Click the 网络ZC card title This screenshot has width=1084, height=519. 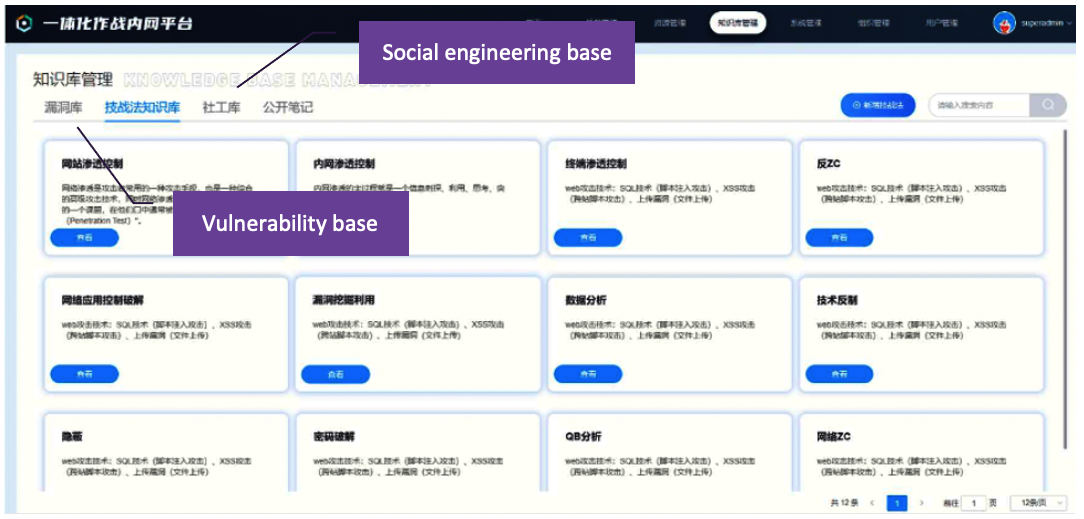(x=833, y=437)
